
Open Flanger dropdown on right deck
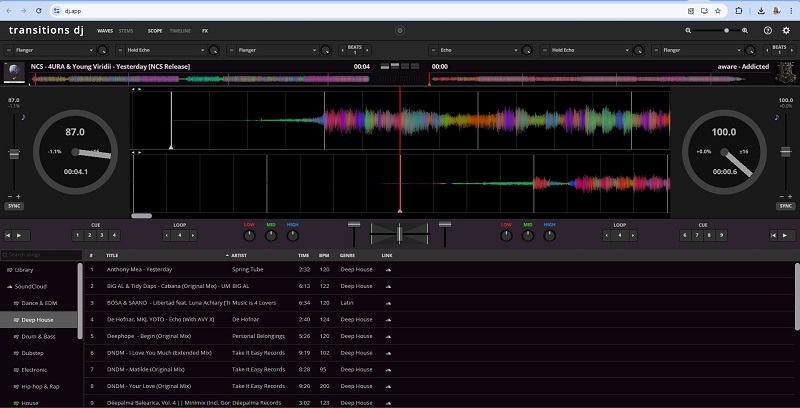click(702, 50)
